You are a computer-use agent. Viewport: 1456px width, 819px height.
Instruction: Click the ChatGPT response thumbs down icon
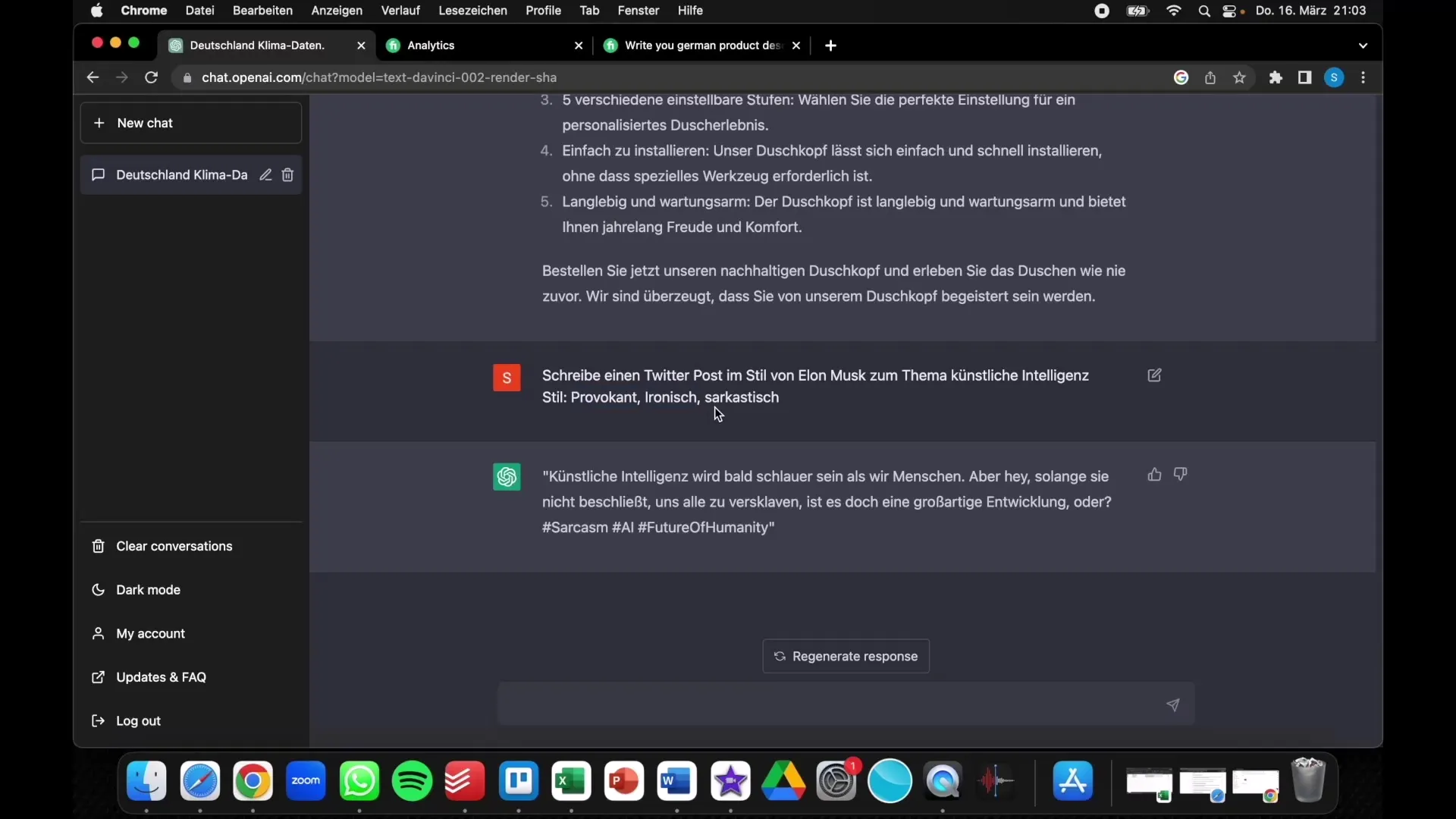[x=1181, y=474]
